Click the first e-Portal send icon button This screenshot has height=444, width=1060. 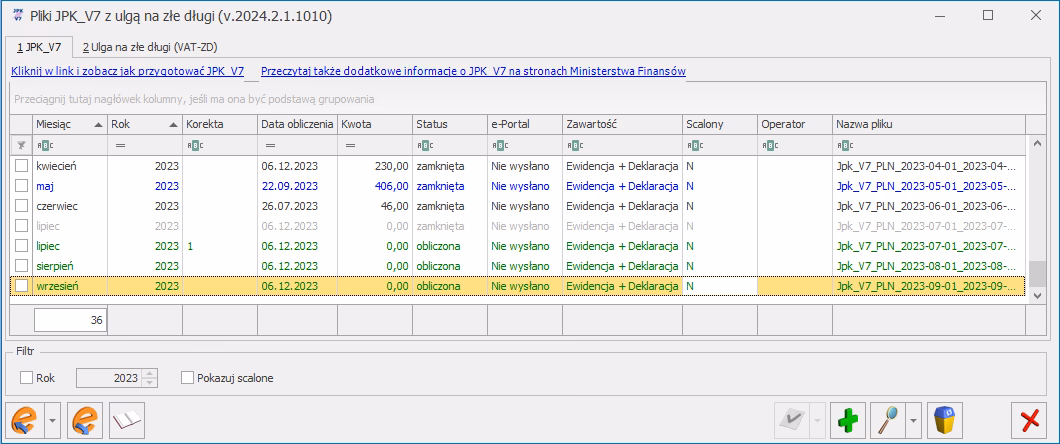click(24, 421)
